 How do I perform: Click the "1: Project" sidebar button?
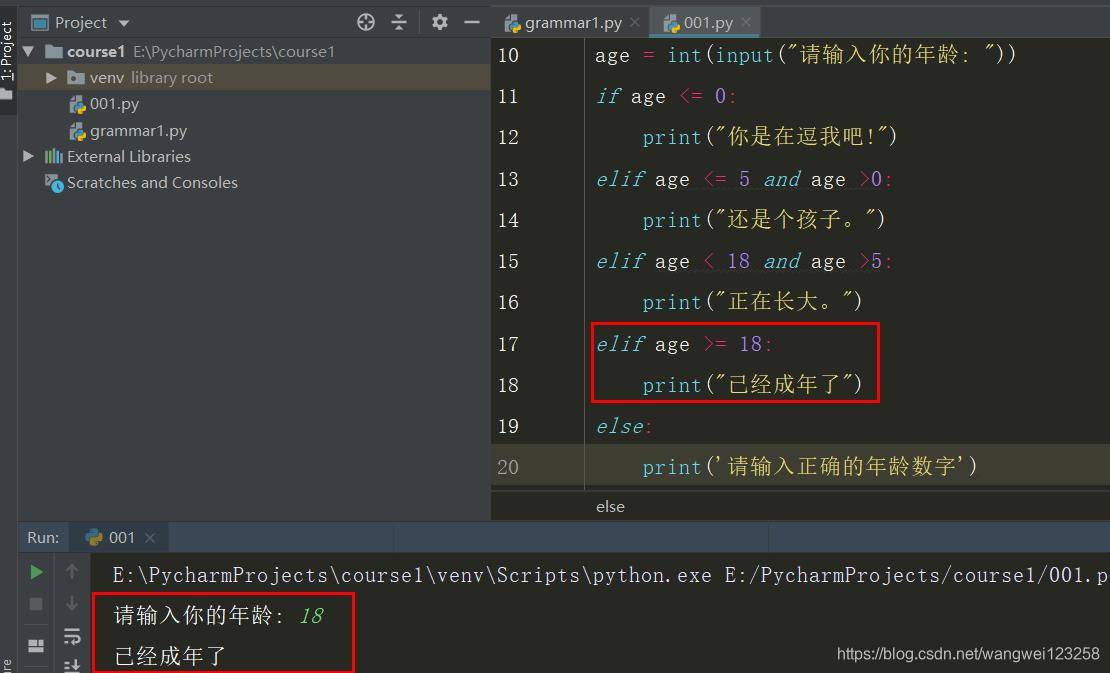click(8, 40)
